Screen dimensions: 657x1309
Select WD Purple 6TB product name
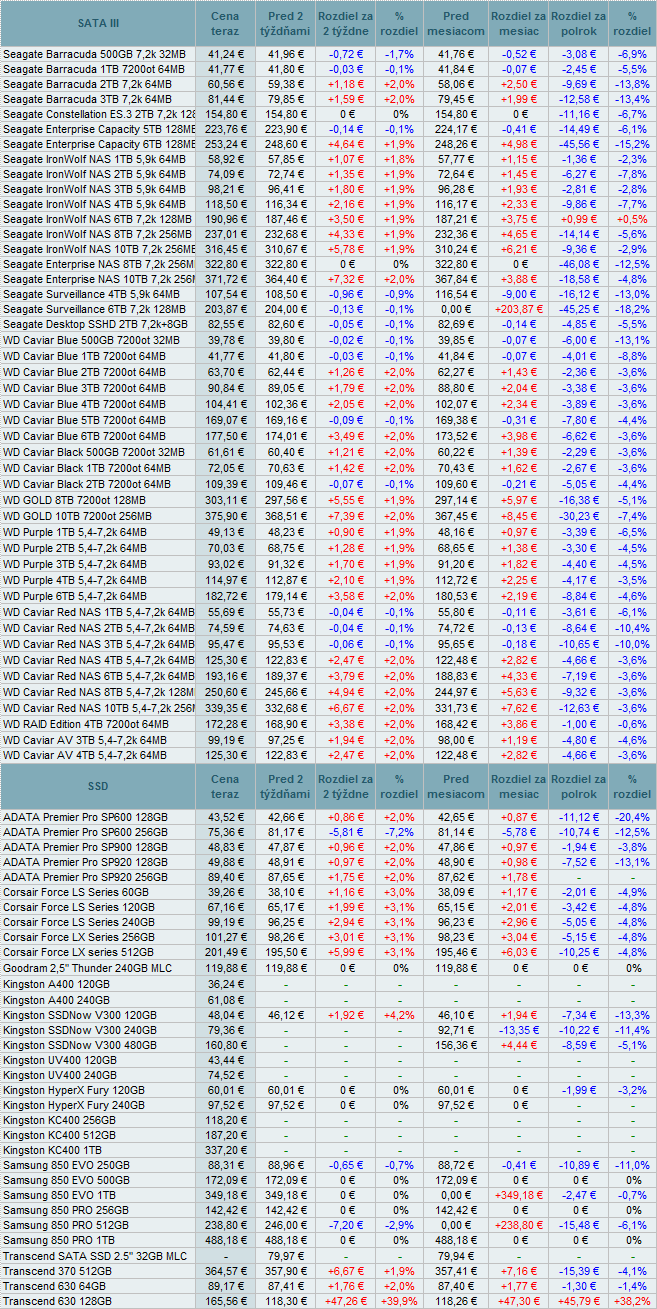(75, 596)
